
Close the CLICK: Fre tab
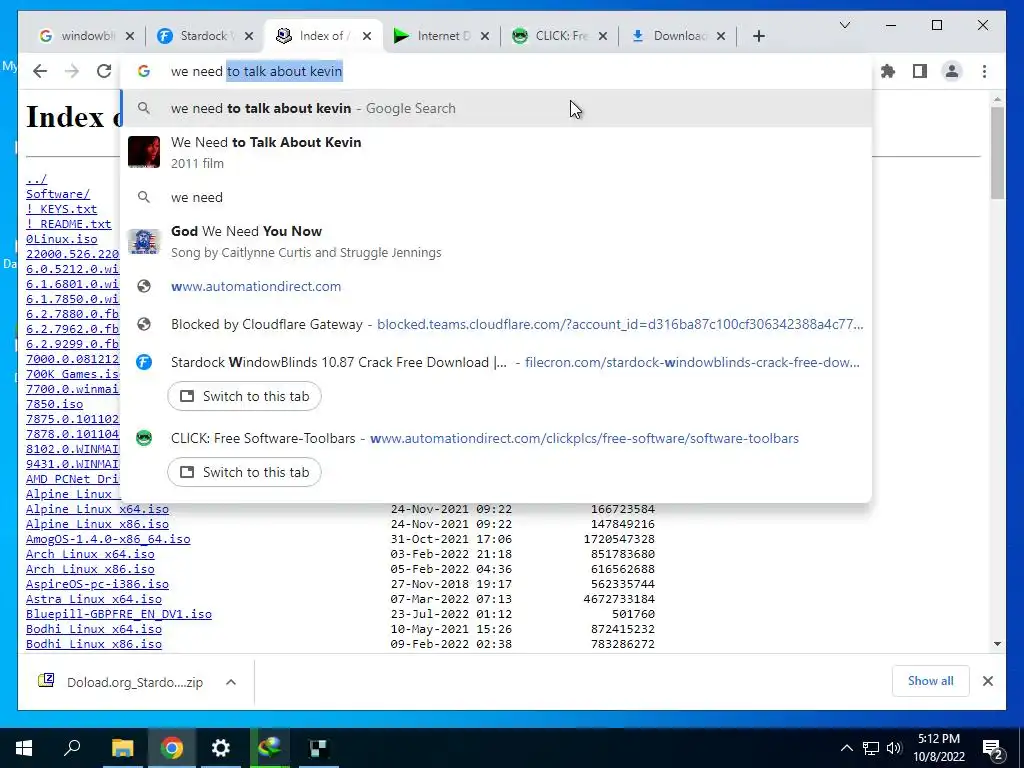point(603,36)
